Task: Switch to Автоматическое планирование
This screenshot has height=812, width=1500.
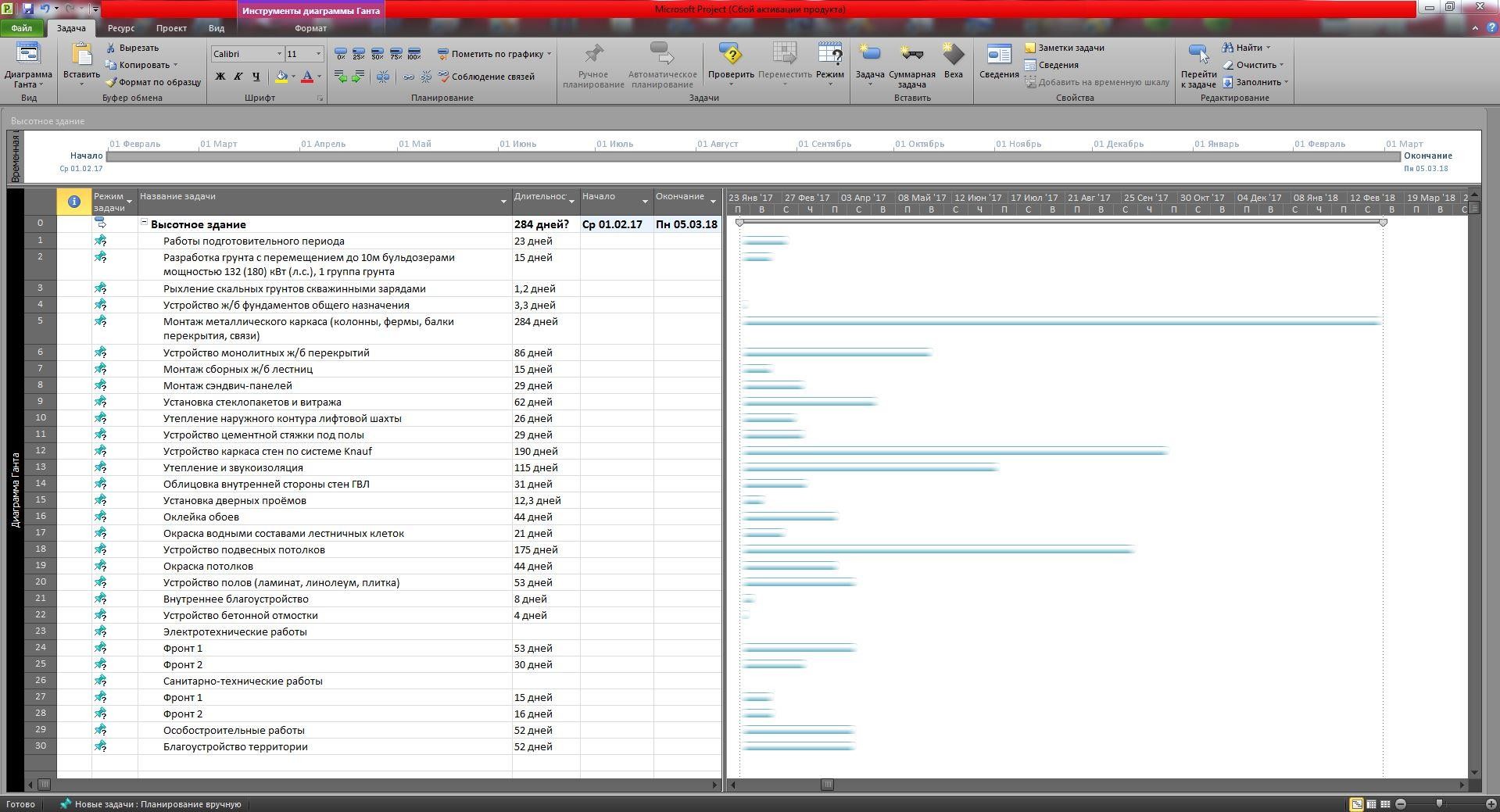Action: tap(662, 66)
